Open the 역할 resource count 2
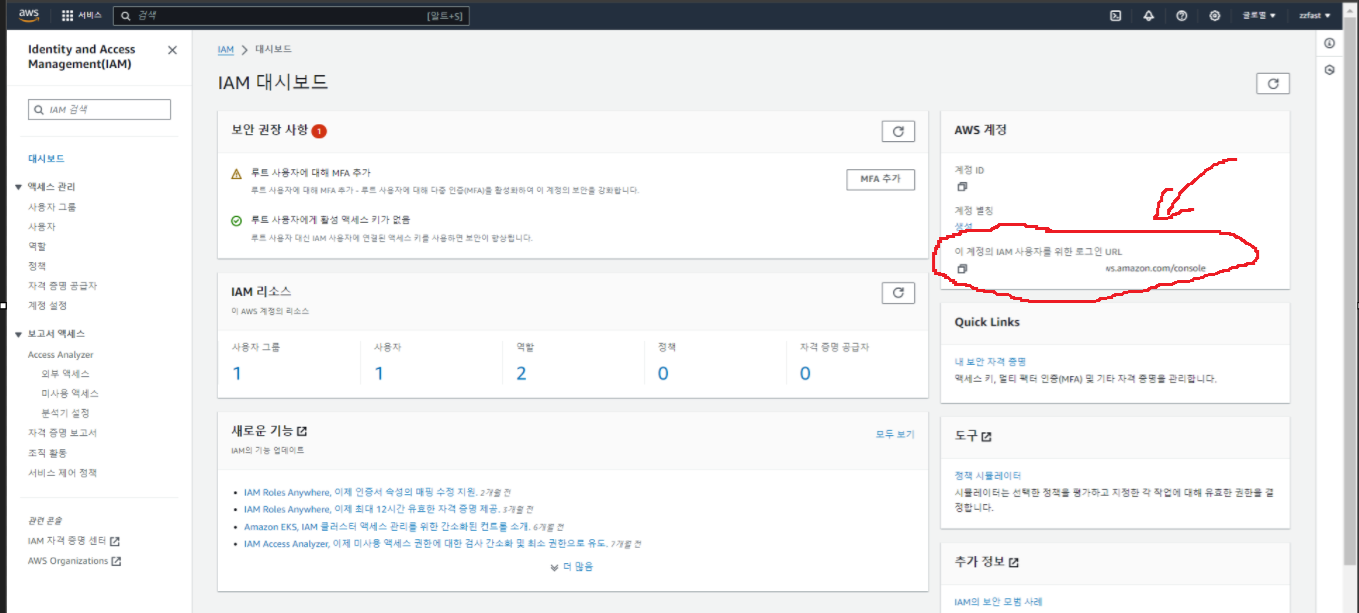The height and width of the screenshot is (613, 1359). [521, 374]
